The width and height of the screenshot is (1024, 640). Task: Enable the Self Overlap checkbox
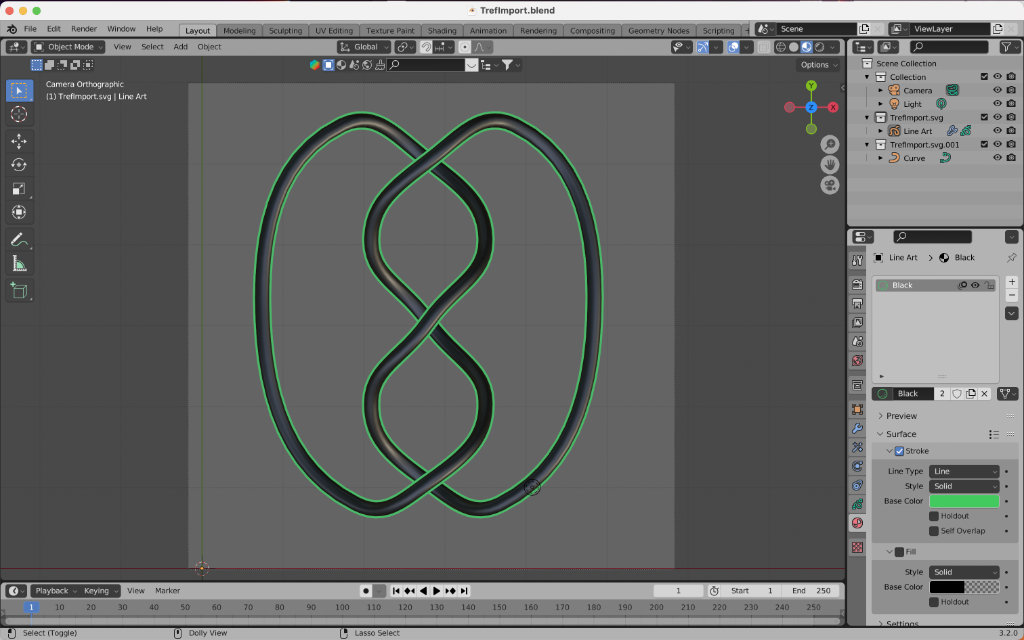coord(934,531)
